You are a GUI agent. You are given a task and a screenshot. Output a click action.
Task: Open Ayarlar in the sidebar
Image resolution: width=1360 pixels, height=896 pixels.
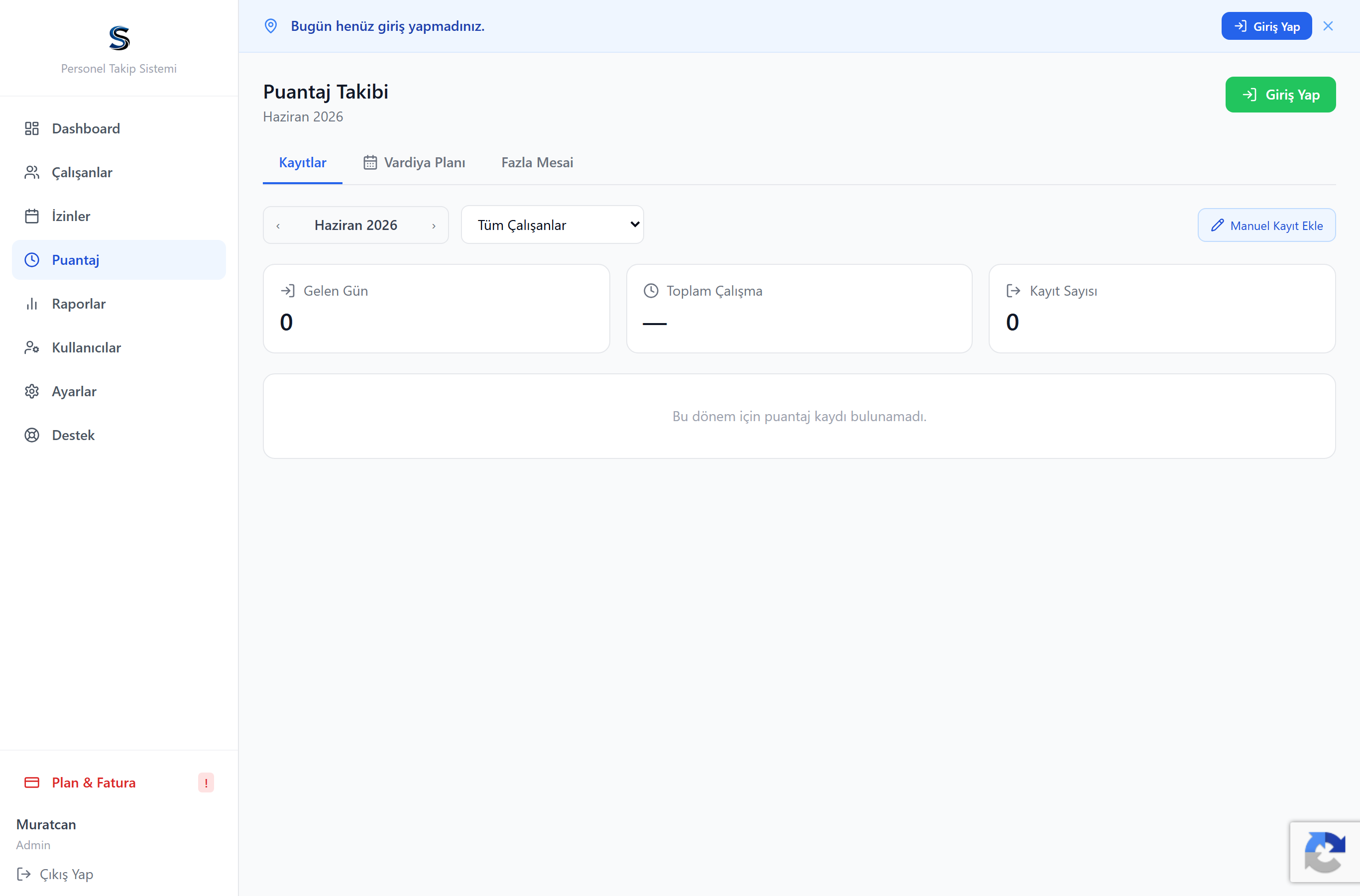tap(119, 391)
